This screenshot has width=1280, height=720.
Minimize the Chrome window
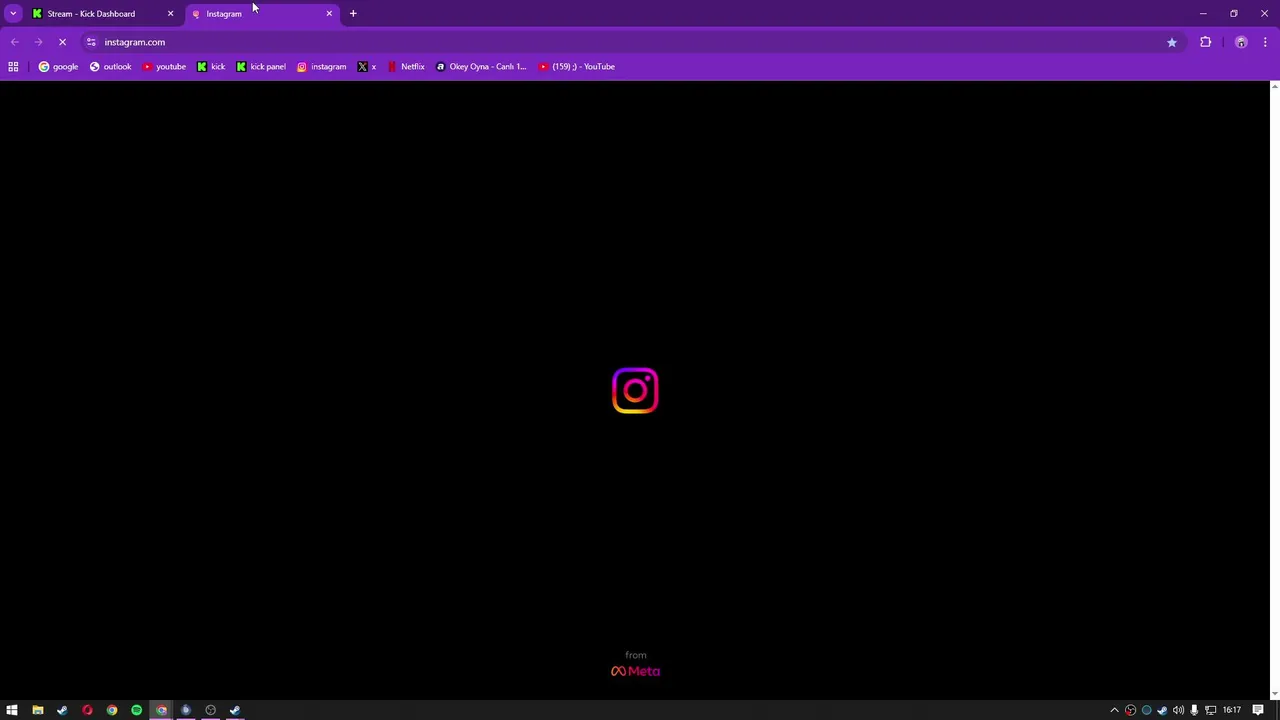tap(1203, 14)
